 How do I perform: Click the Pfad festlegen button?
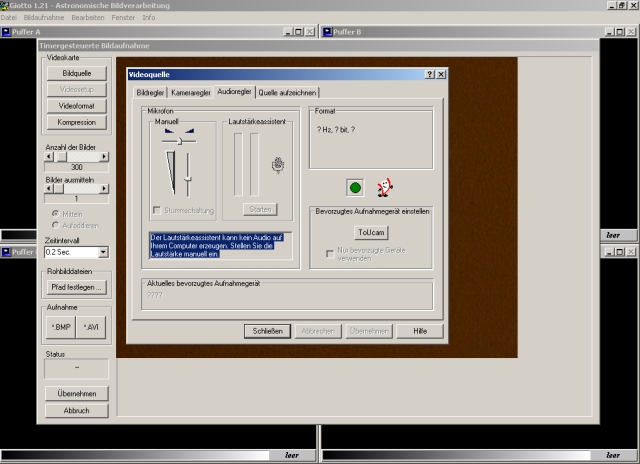[x=77, y=287]
